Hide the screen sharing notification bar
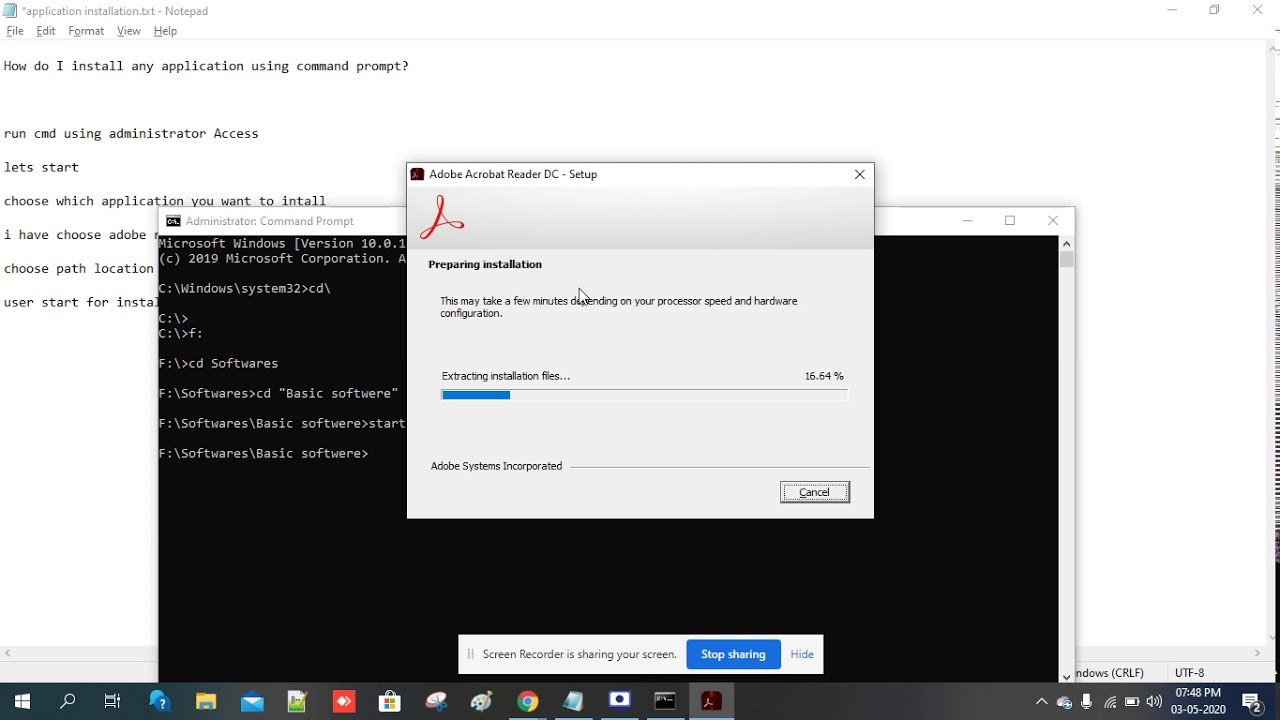The height and width of the screenshot is (720, 1280). click(x=802, y=654)
